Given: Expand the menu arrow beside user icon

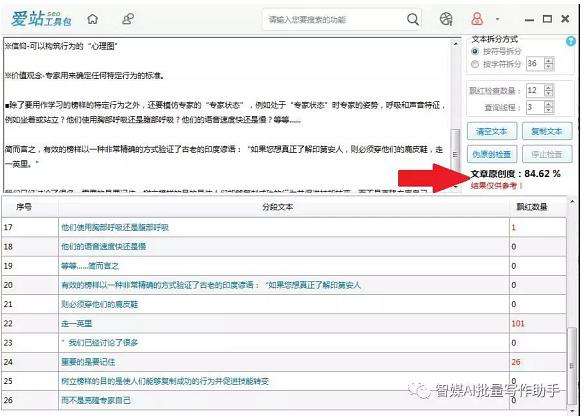Looking at the screenshot, I should pyautogui.click(x=498, y=19).
